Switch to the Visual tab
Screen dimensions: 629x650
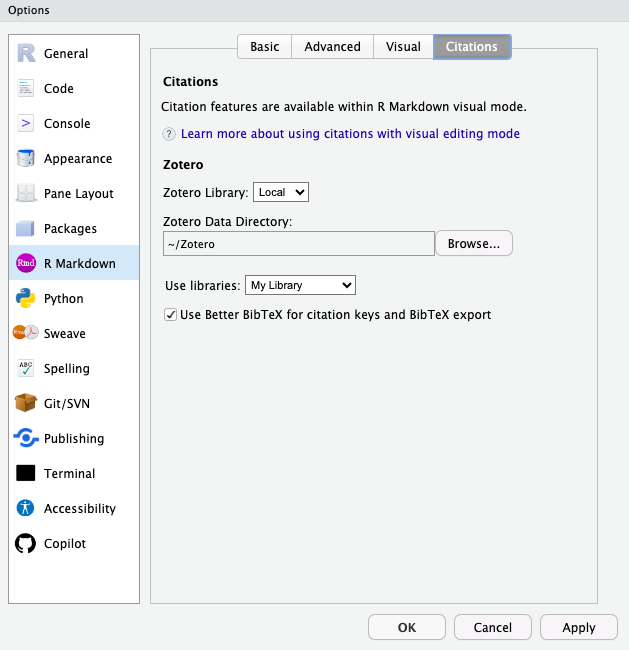coord(403,46)
